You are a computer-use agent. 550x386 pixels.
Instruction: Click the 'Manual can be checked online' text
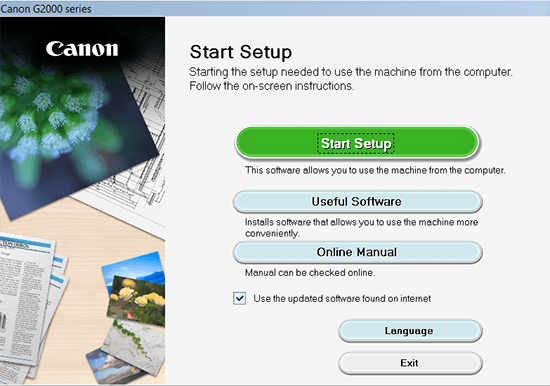(310, 273)
